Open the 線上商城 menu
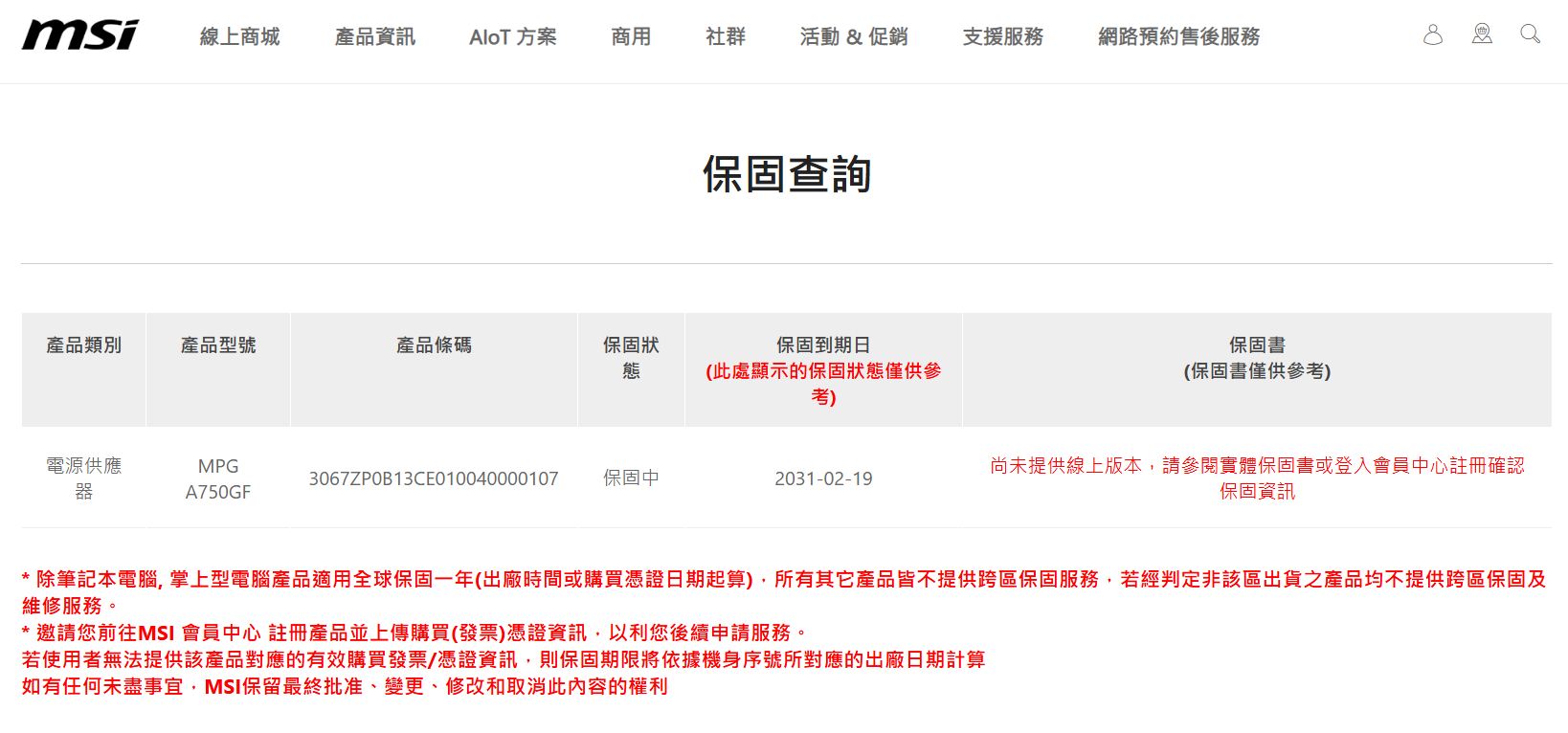1568x733 pixels. [239, 36]
